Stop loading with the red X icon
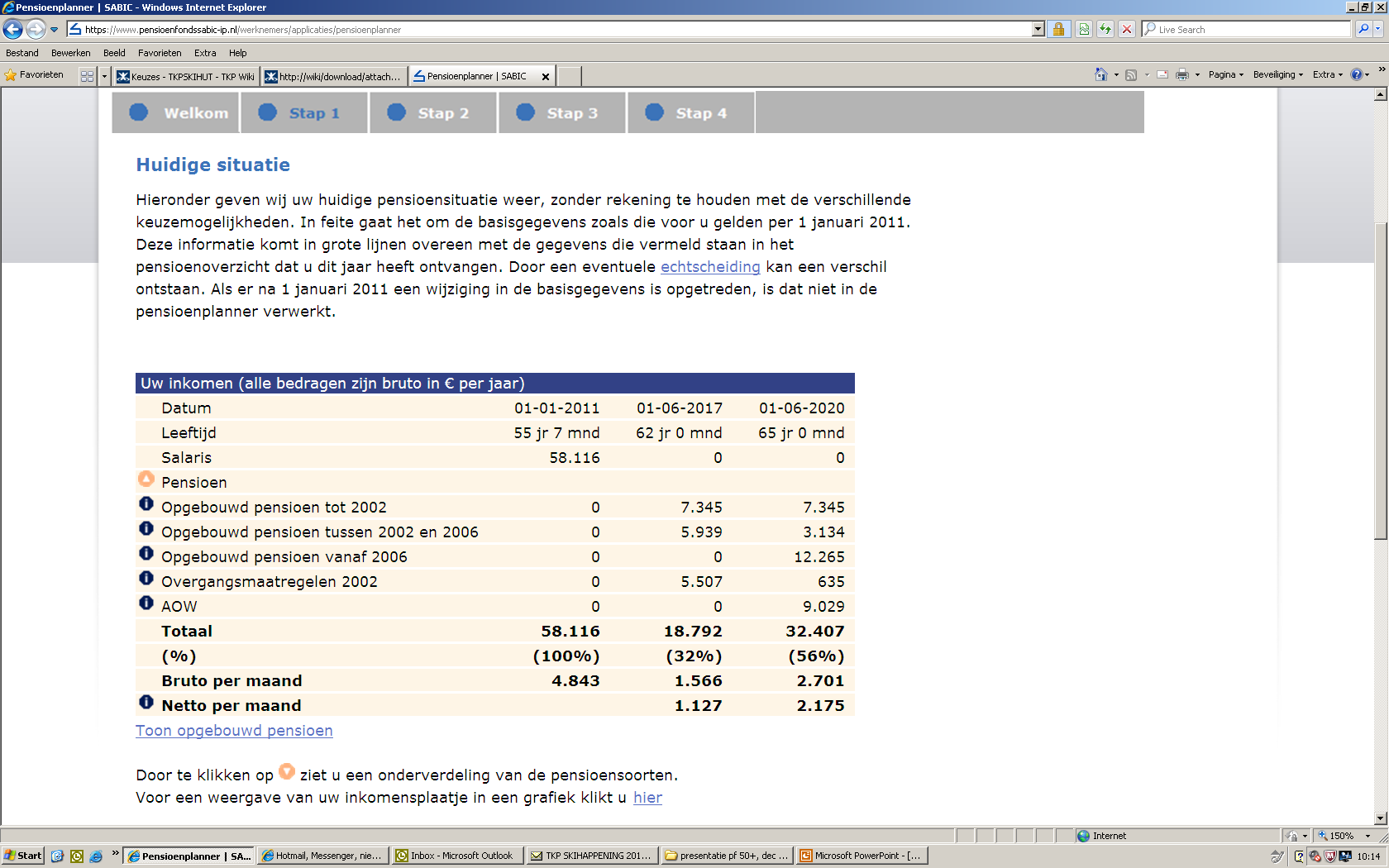 pyautogui.click(x=1126, y=30)
